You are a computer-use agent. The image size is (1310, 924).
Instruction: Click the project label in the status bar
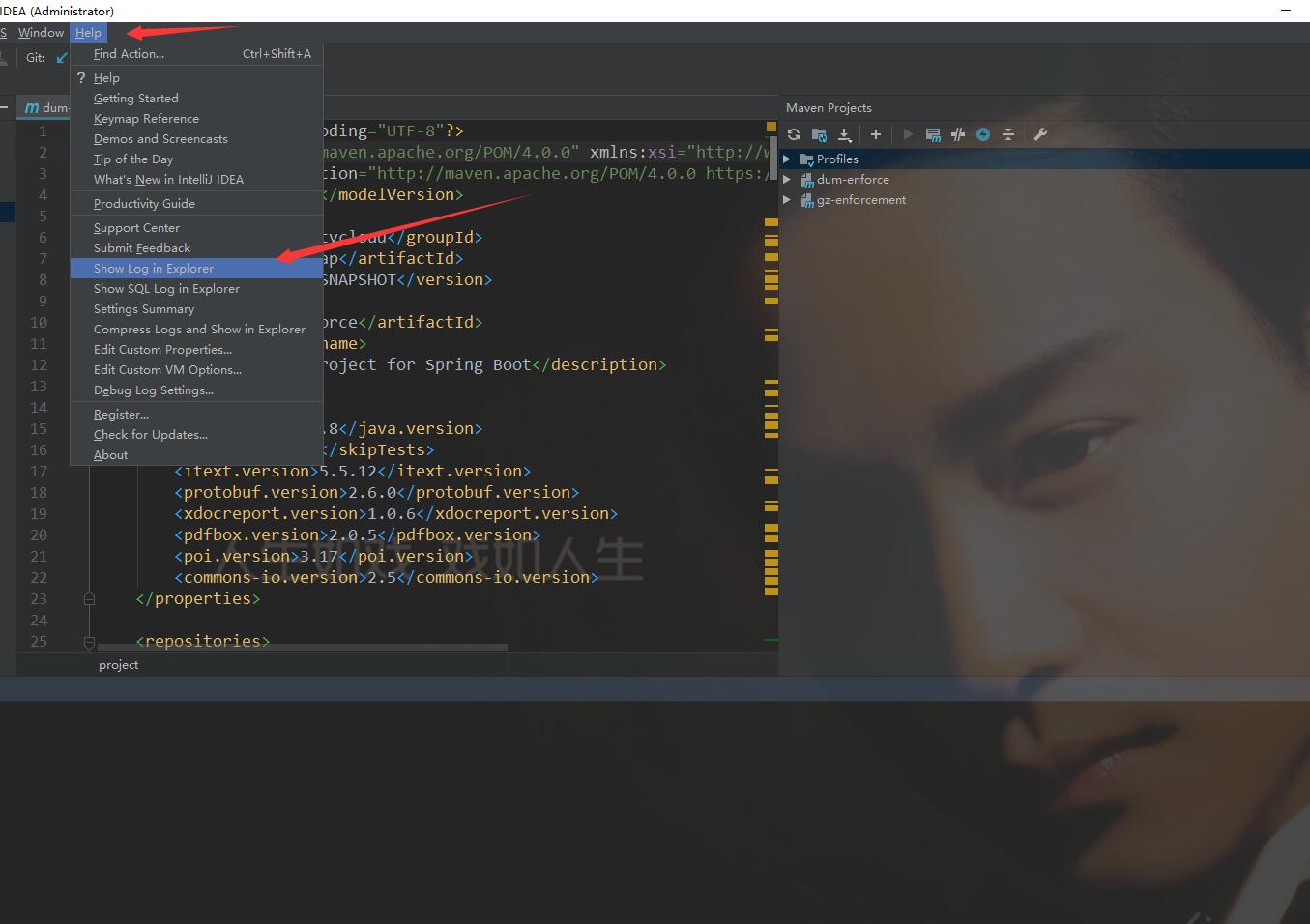(118, 664)
